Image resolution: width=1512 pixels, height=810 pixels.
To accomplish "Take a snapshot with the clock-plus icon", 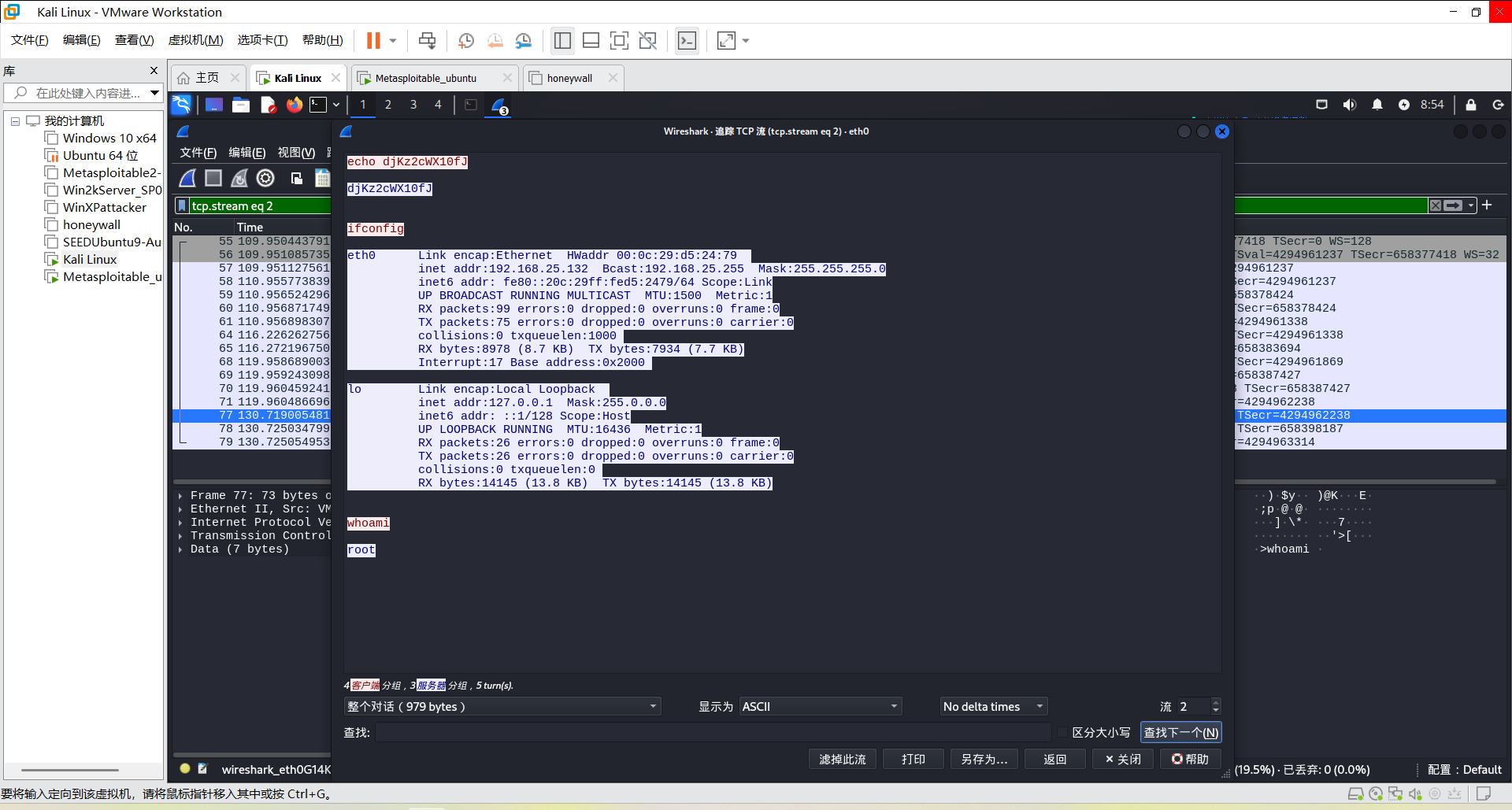I will (466, 40).
